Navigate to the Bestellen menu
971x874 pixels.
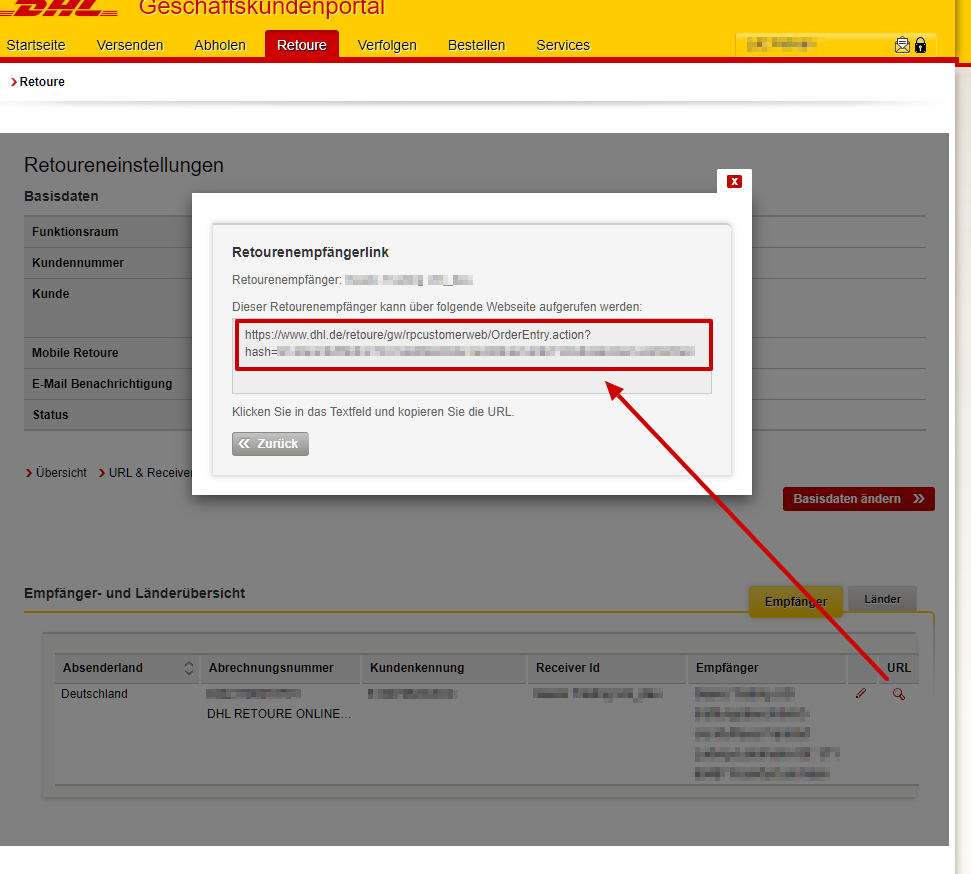(477, 45)
